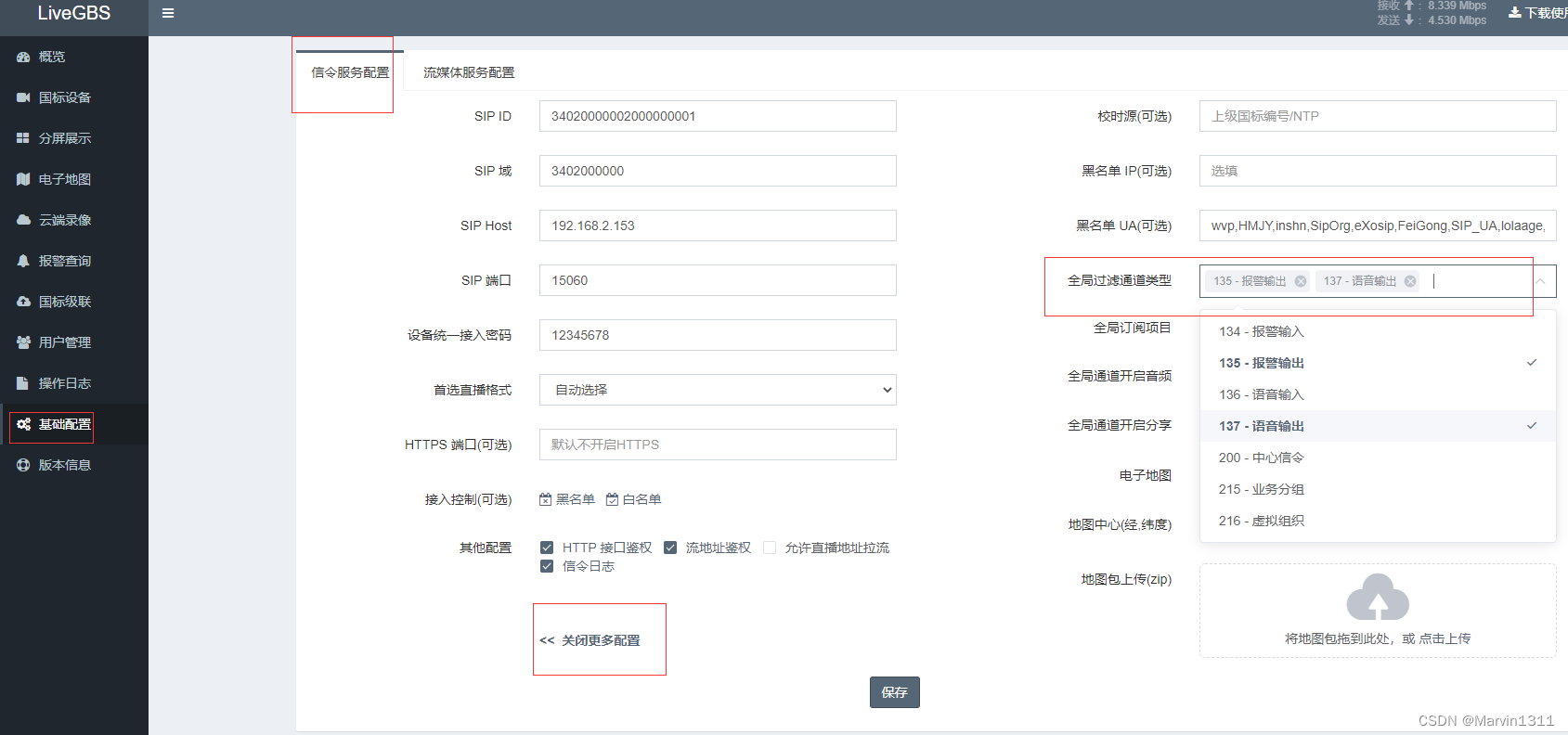1568x735 pixels.
Task: Open 版本信息 menu item
Action: tap(74, 465)
